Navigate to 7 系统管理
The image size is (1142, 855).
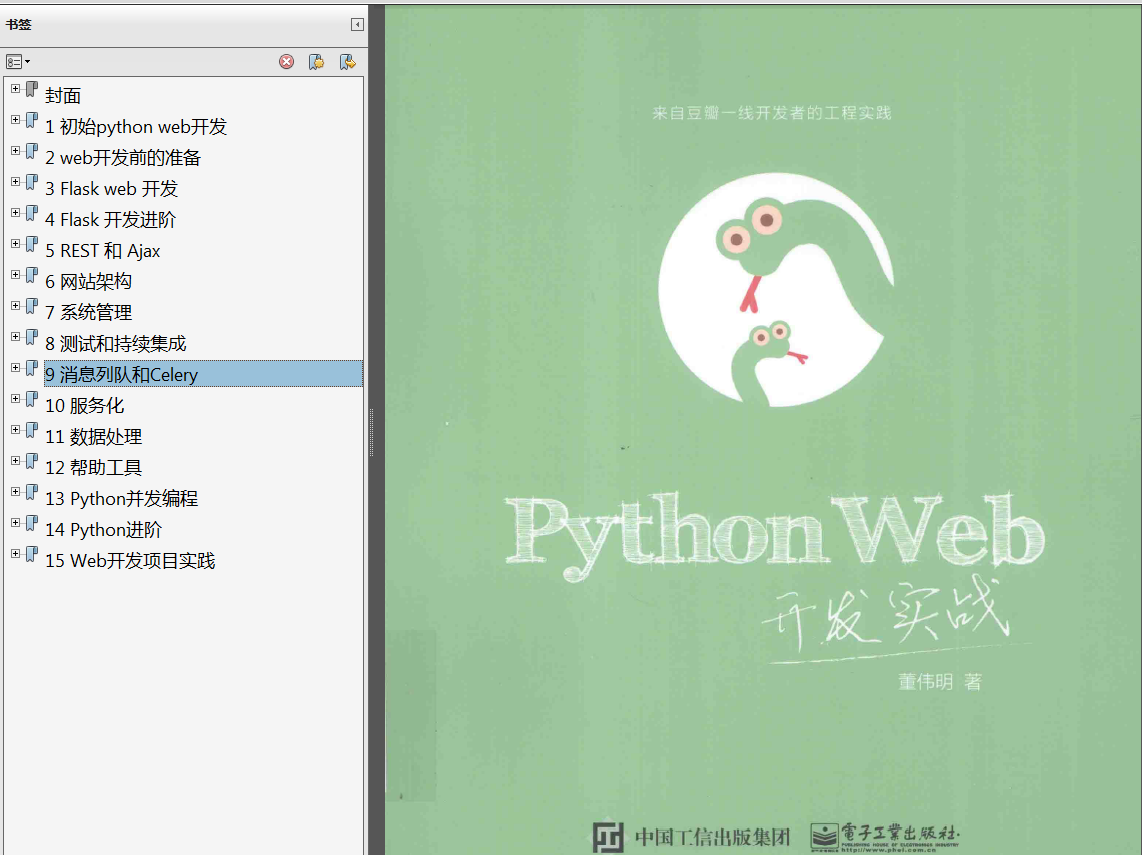(88, 312)
